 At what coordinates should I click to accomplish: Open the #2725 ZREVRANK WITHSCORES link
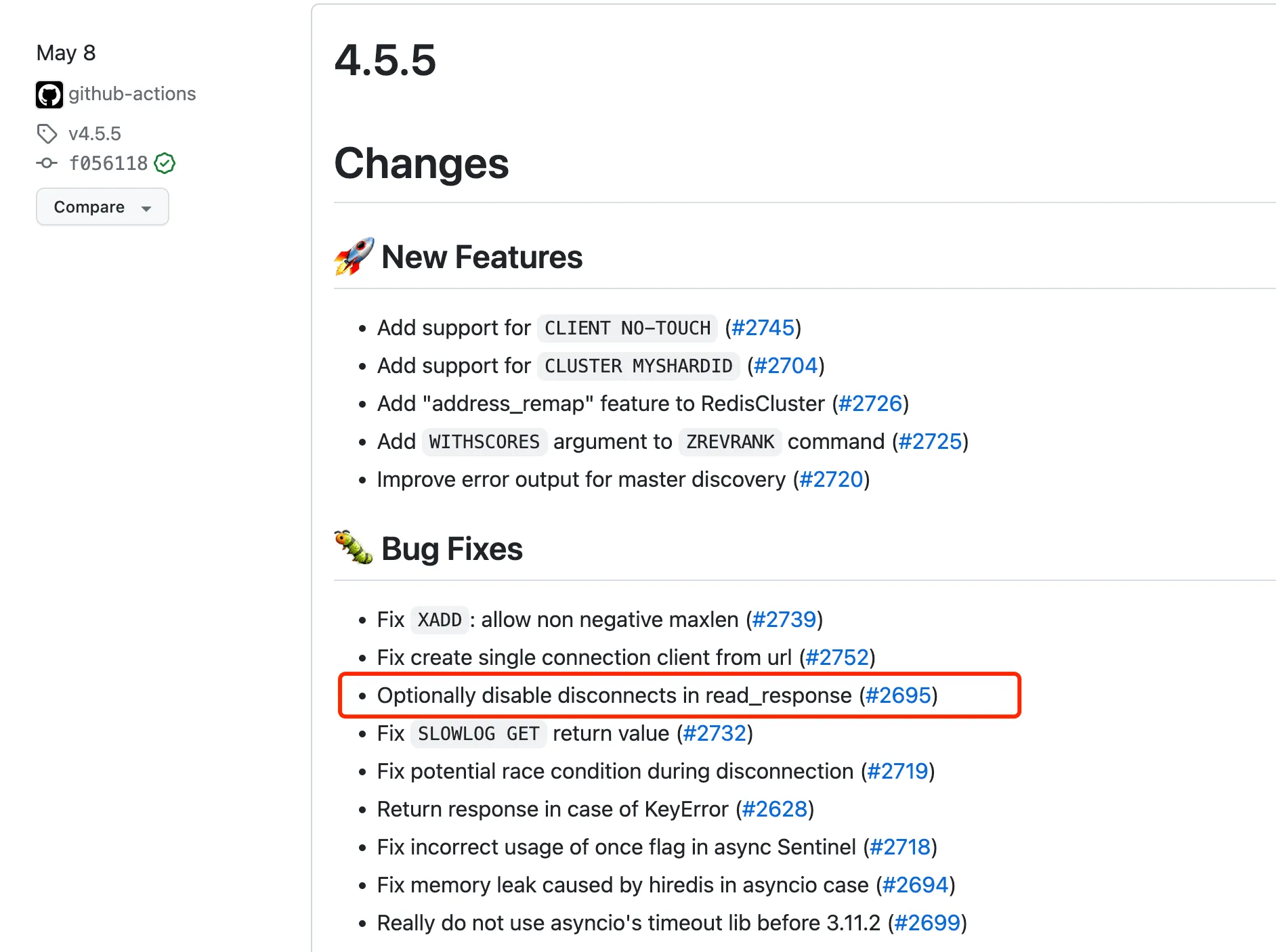point(930,441)
